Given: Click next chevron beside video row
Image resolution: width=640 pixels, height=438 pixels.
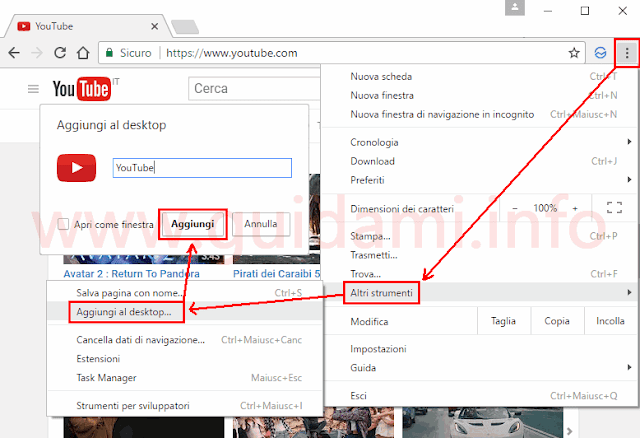Looking at the screenshot, I should click(x=570, y=431).
